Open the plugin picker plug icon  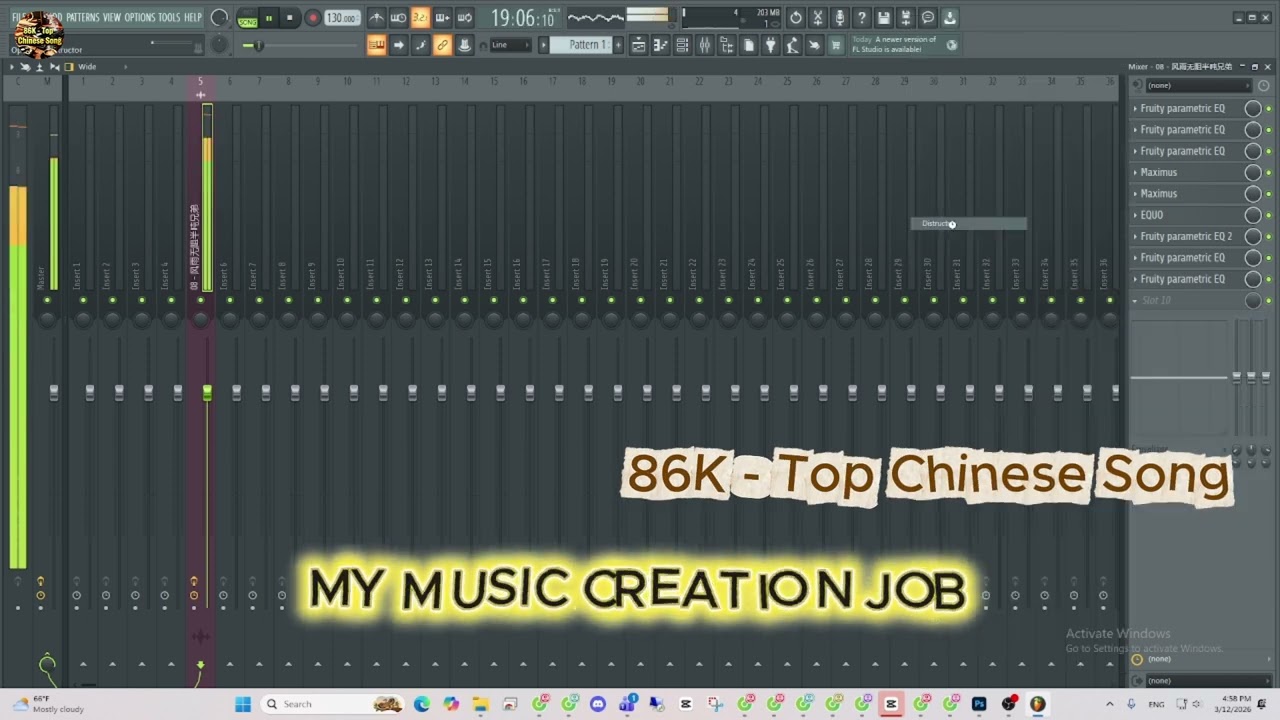tap(770, 45)
